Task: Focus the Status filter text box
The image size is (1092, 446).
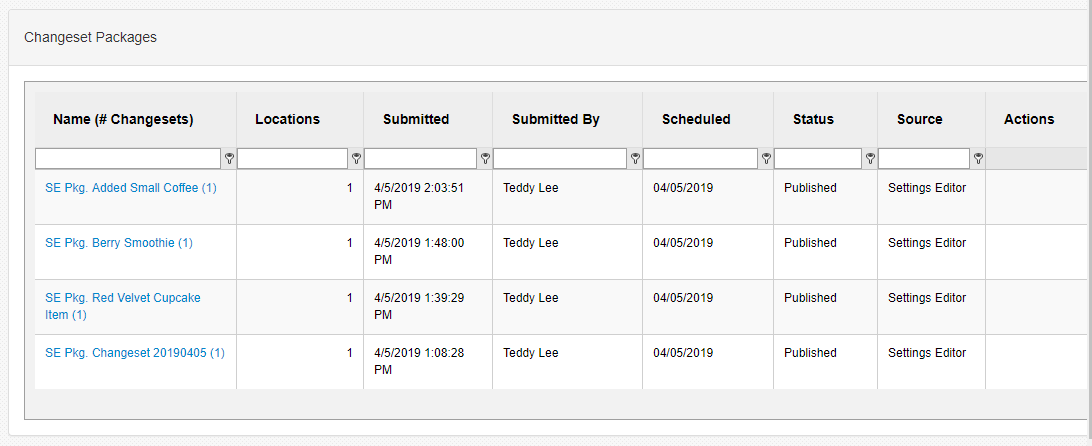Action: [818, 159]
